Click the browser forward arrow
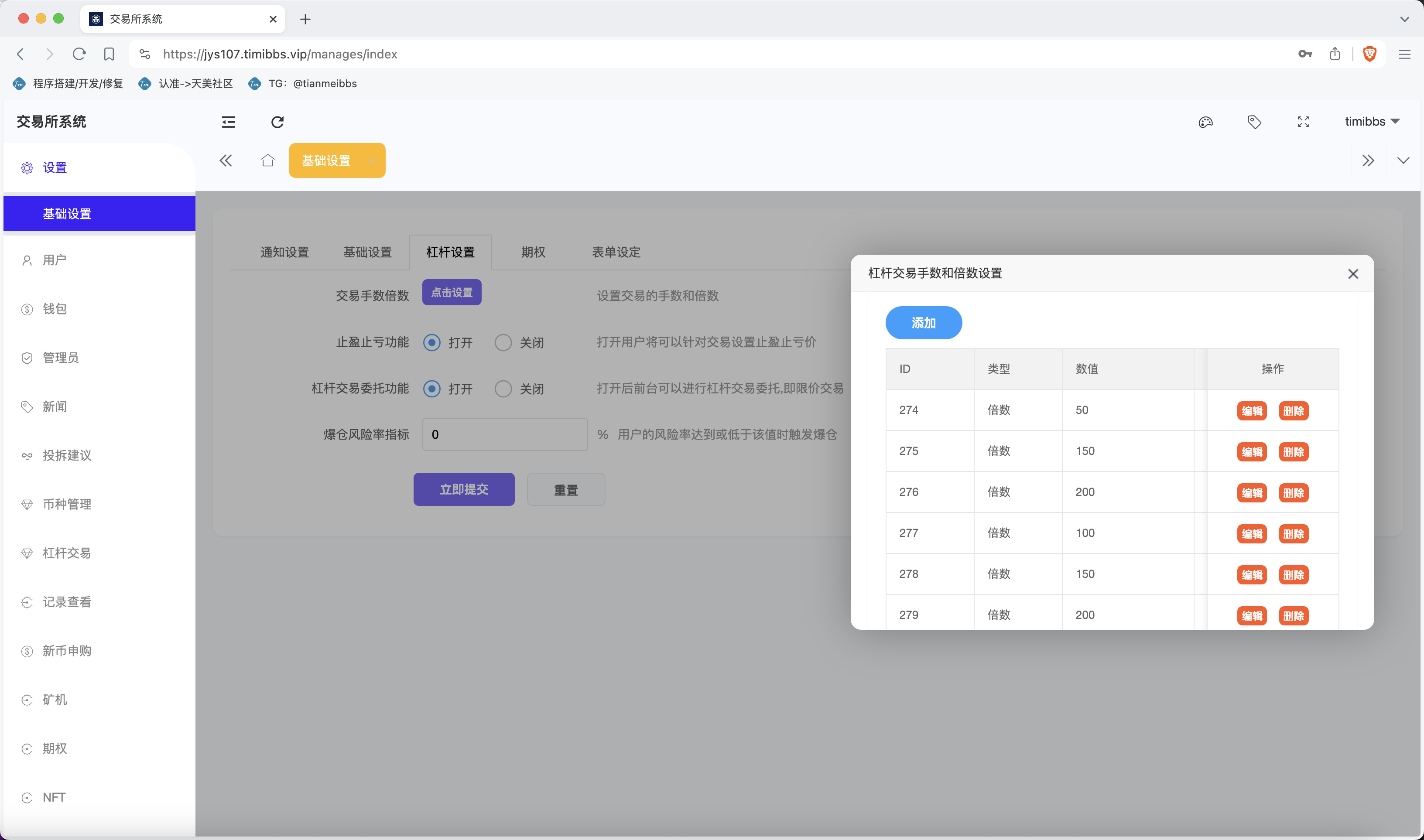This screenshot has height=840, width=1424. tap(49, 54)
